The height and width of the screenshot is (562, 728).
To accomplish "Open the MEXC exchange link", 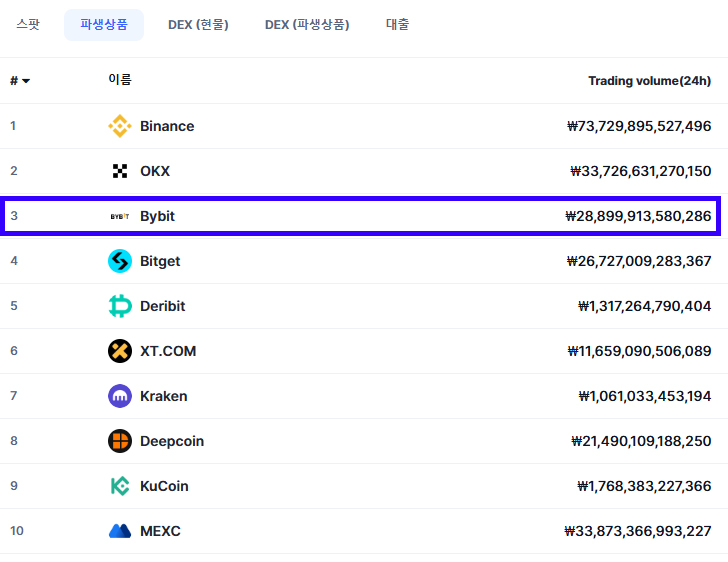I will click(160, 531).
